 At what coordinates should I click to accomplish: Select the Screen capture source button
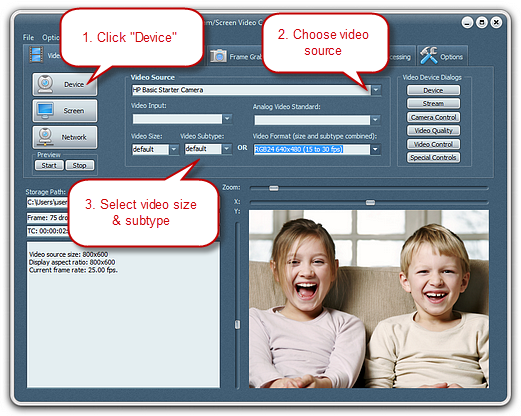(x=65, y=111)
